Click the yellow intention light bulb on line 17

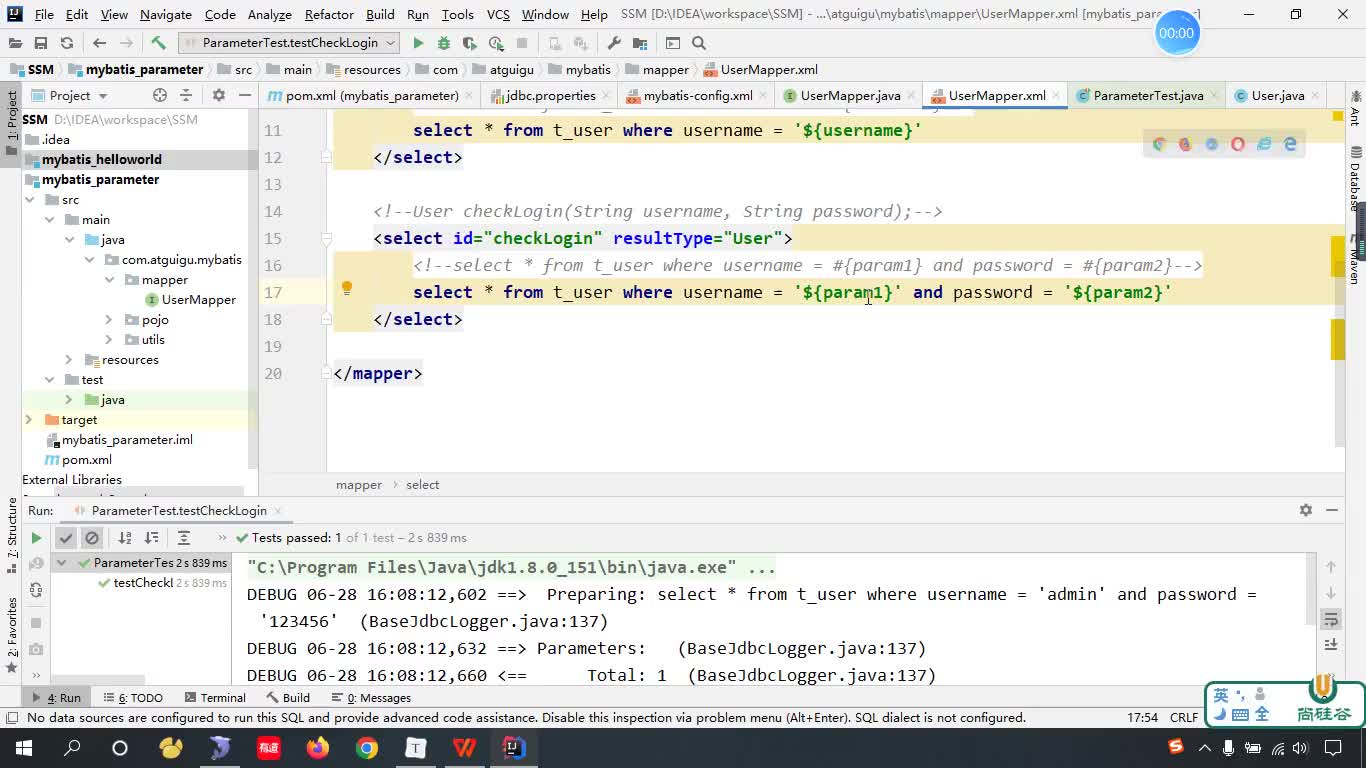(347, 289)
